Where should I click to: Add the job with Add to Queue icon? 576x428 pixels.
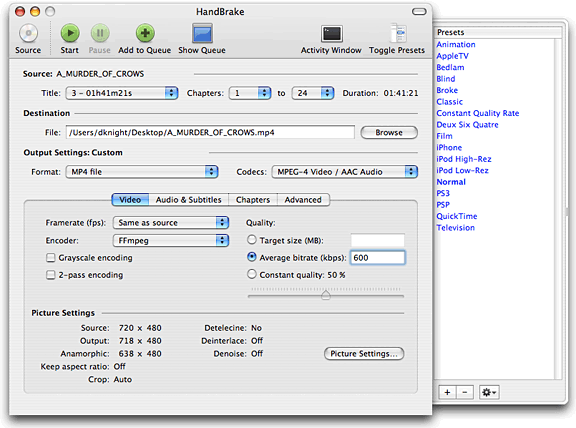click(145, 33)
